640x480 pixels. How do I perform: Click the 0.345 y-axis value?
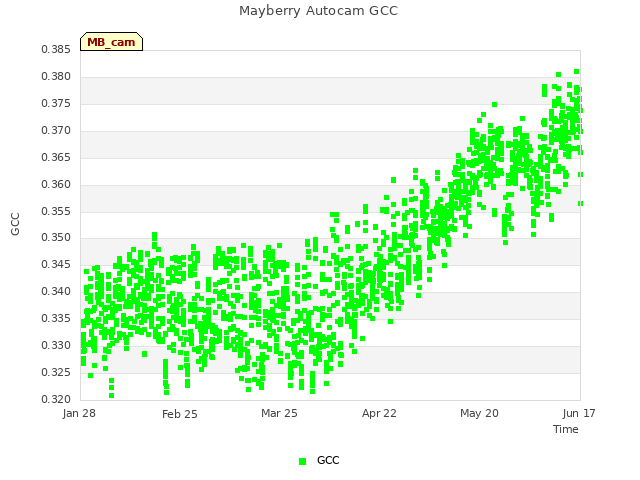pos(56,264)
